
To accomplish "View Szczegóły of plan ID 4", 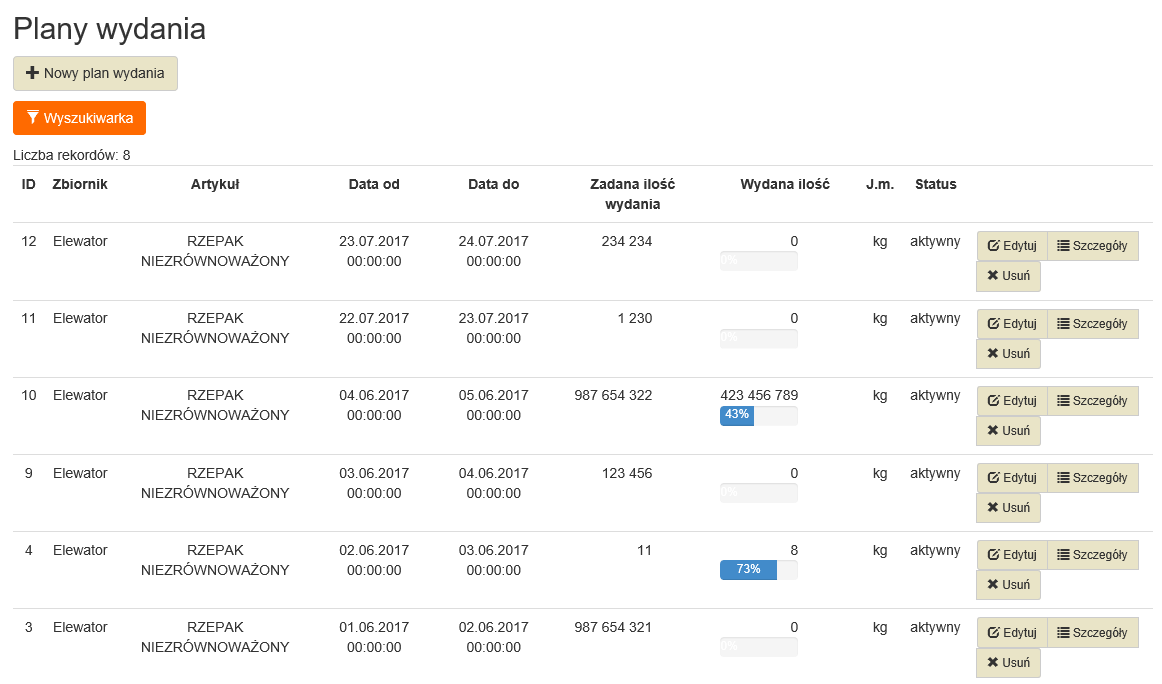I will click(1092, 554).
